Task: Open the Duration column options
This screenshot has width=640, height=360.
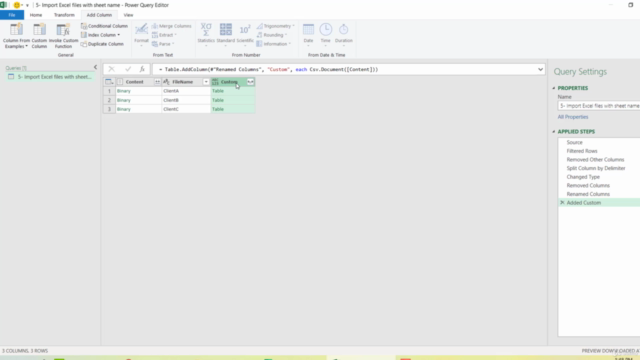Action: [x=344, y=35]
